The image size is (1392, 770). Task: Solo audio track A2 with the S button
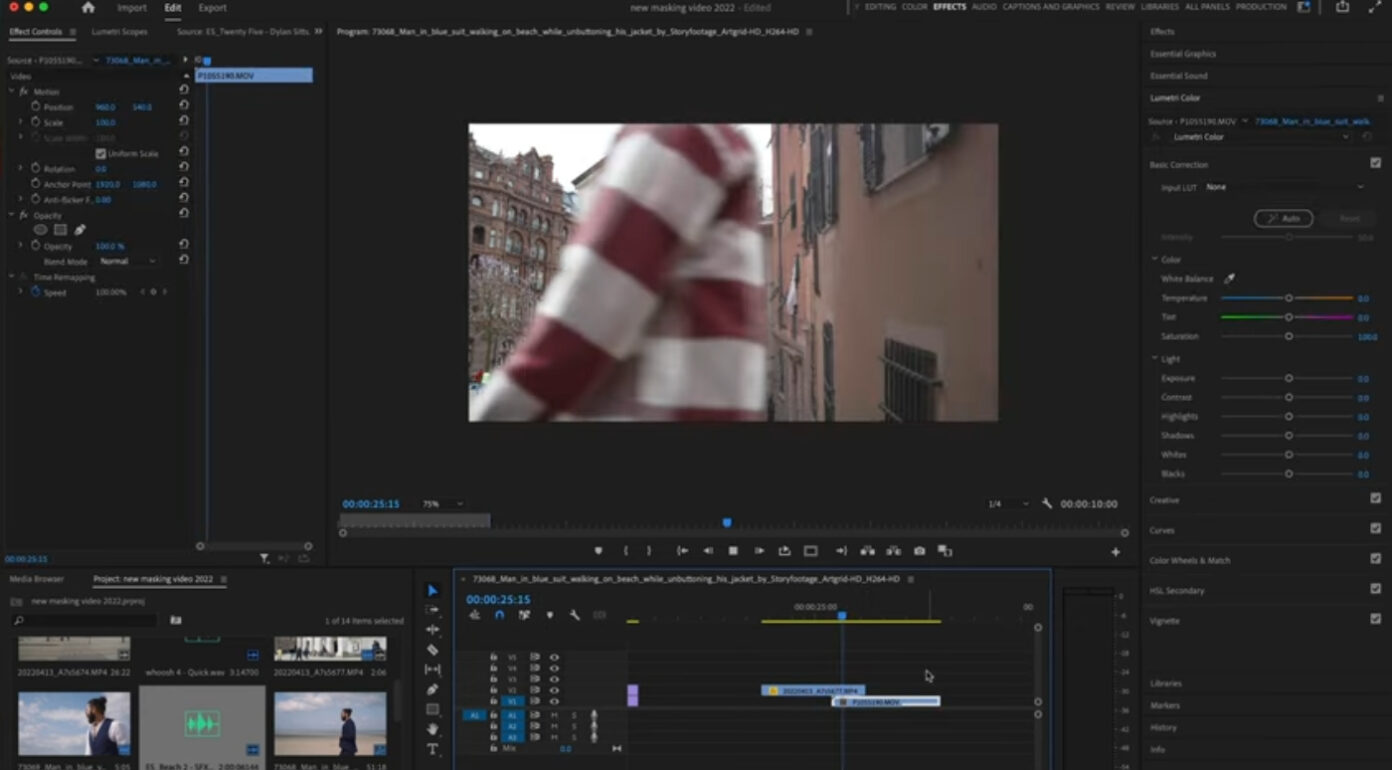click(x=576, y=726)
